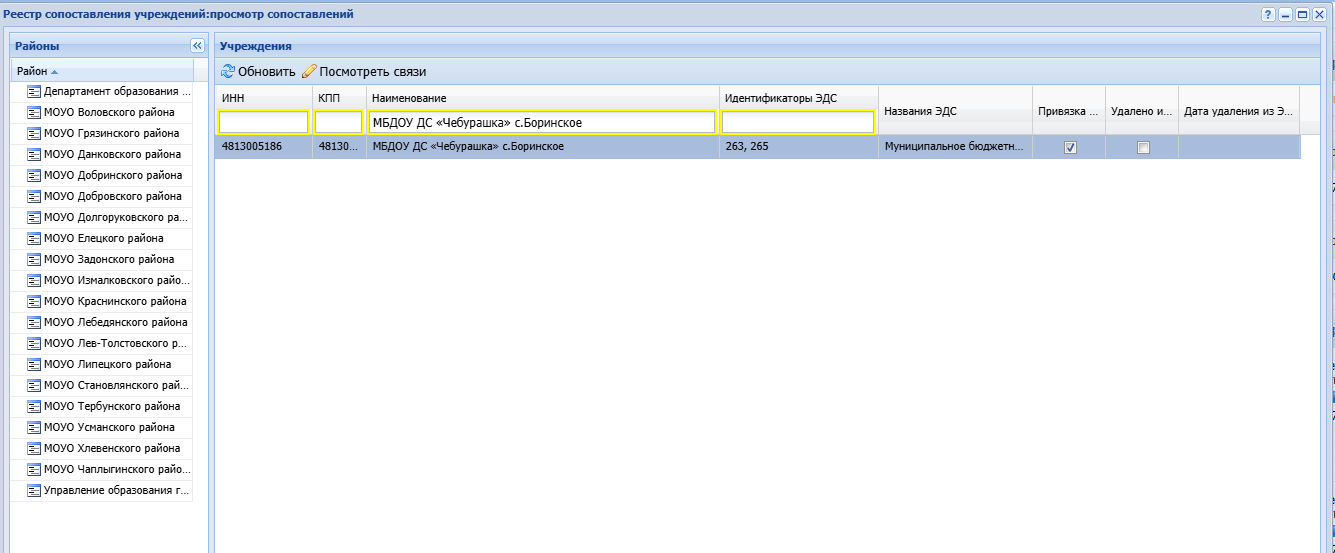Image resolution: width=1335 pixels, height=553 pixels.
Task: Click the ИНН filter input field
Action: pyautogui.click(x=264, y=122)
